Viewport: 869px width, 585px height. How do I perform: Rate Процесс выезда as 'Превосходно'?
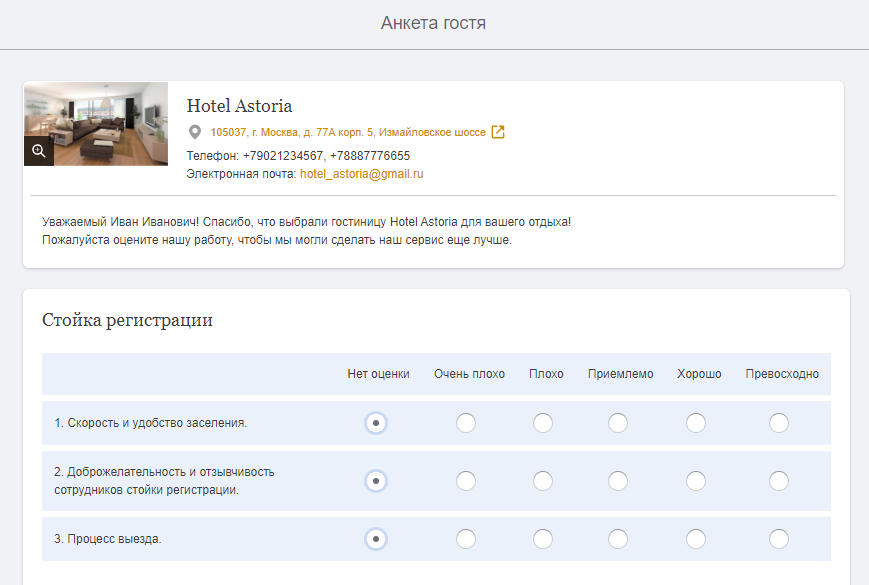point(779,539)
